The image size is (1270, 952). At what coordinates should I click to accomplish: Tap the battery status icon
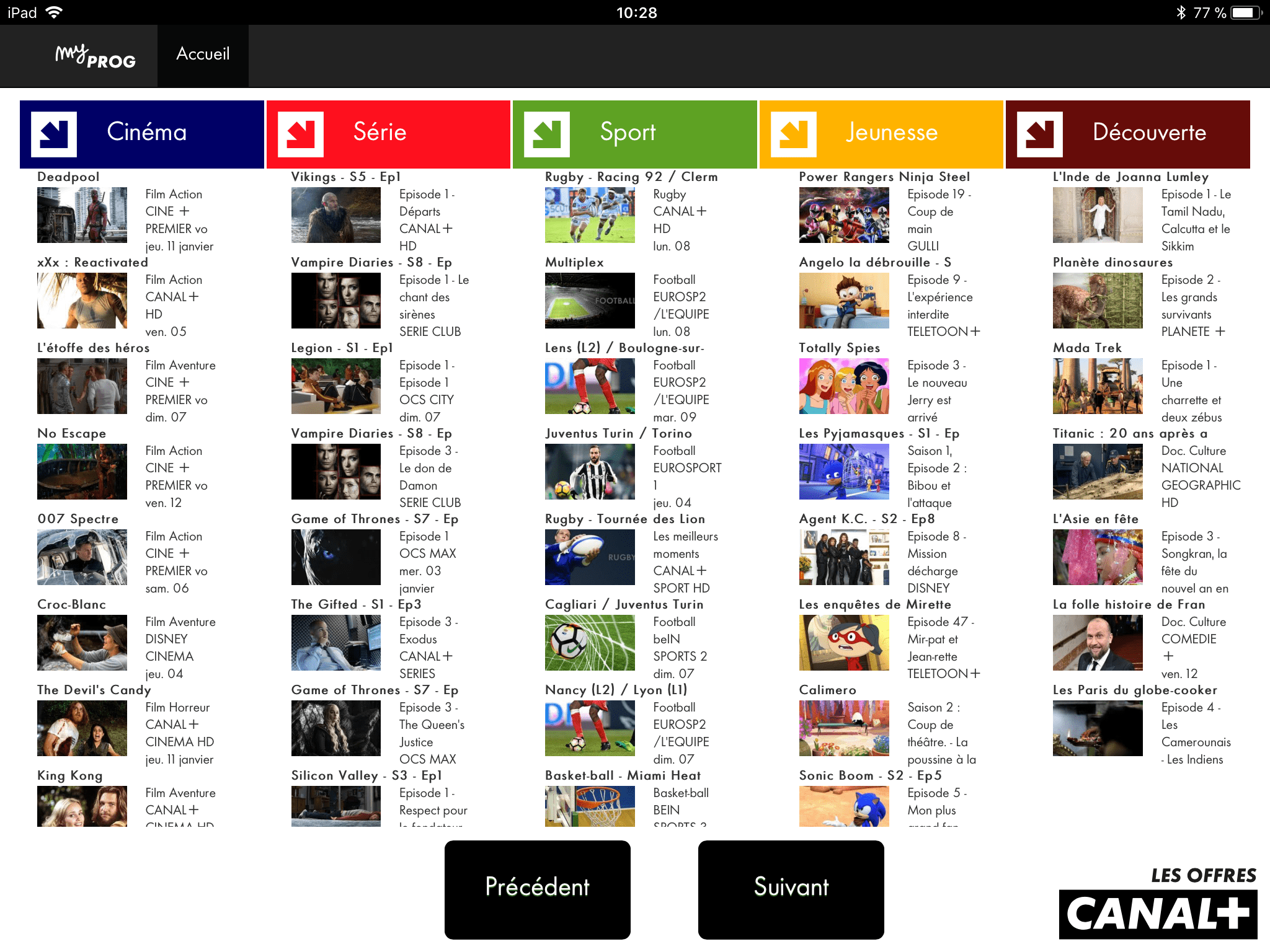point(1247,12)
